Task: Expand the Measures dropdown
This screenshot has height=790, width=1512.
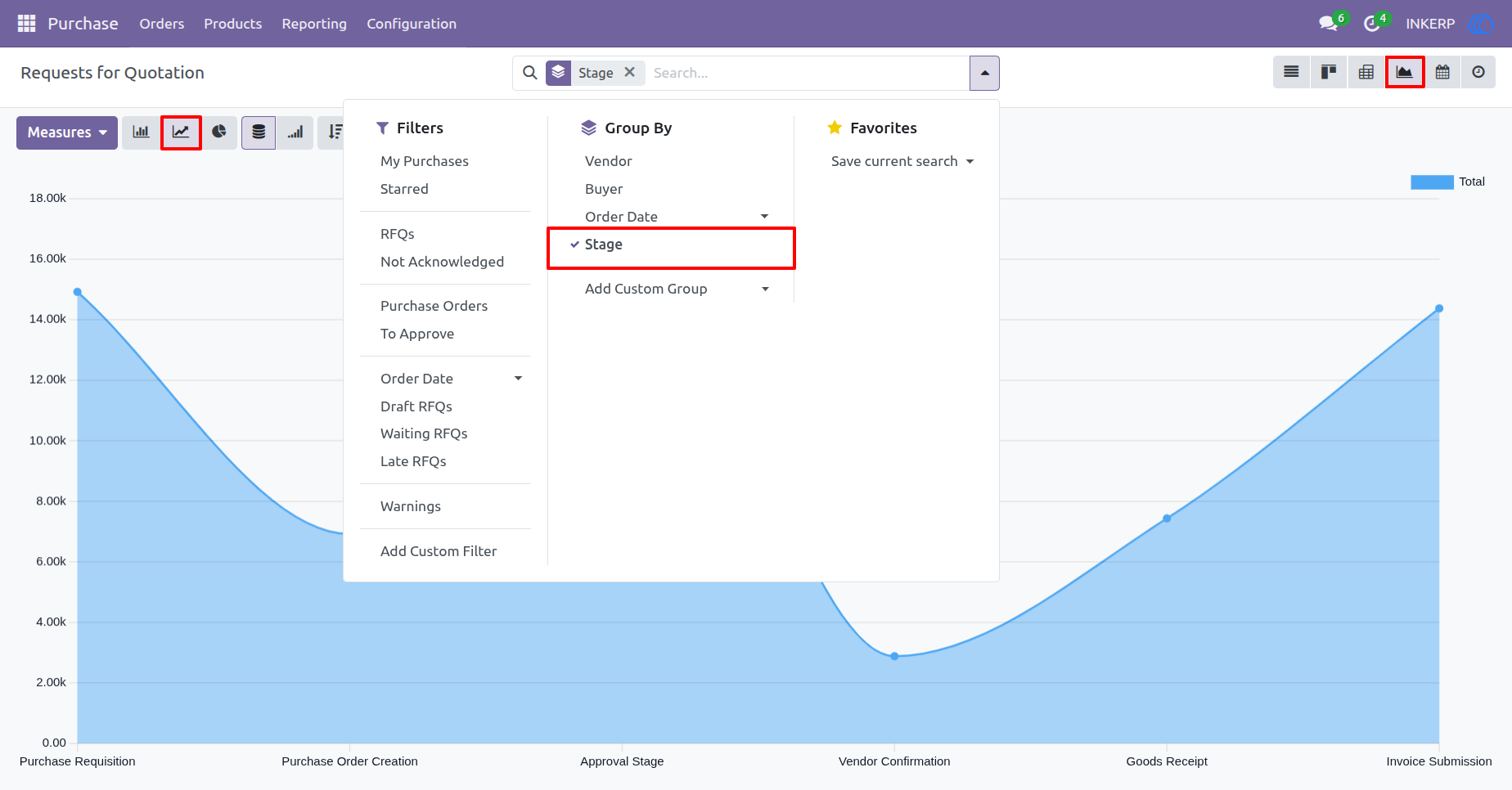Action: pos(67,132)
